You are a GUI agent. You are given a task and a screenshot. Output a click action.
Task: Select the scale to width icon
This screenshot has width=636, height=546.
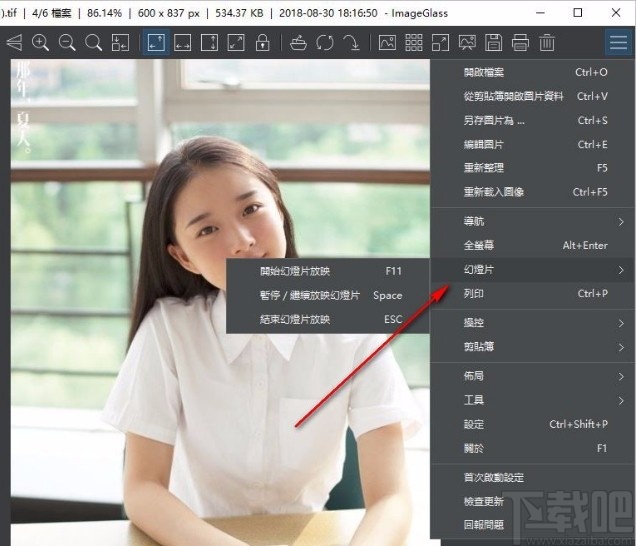183,43
